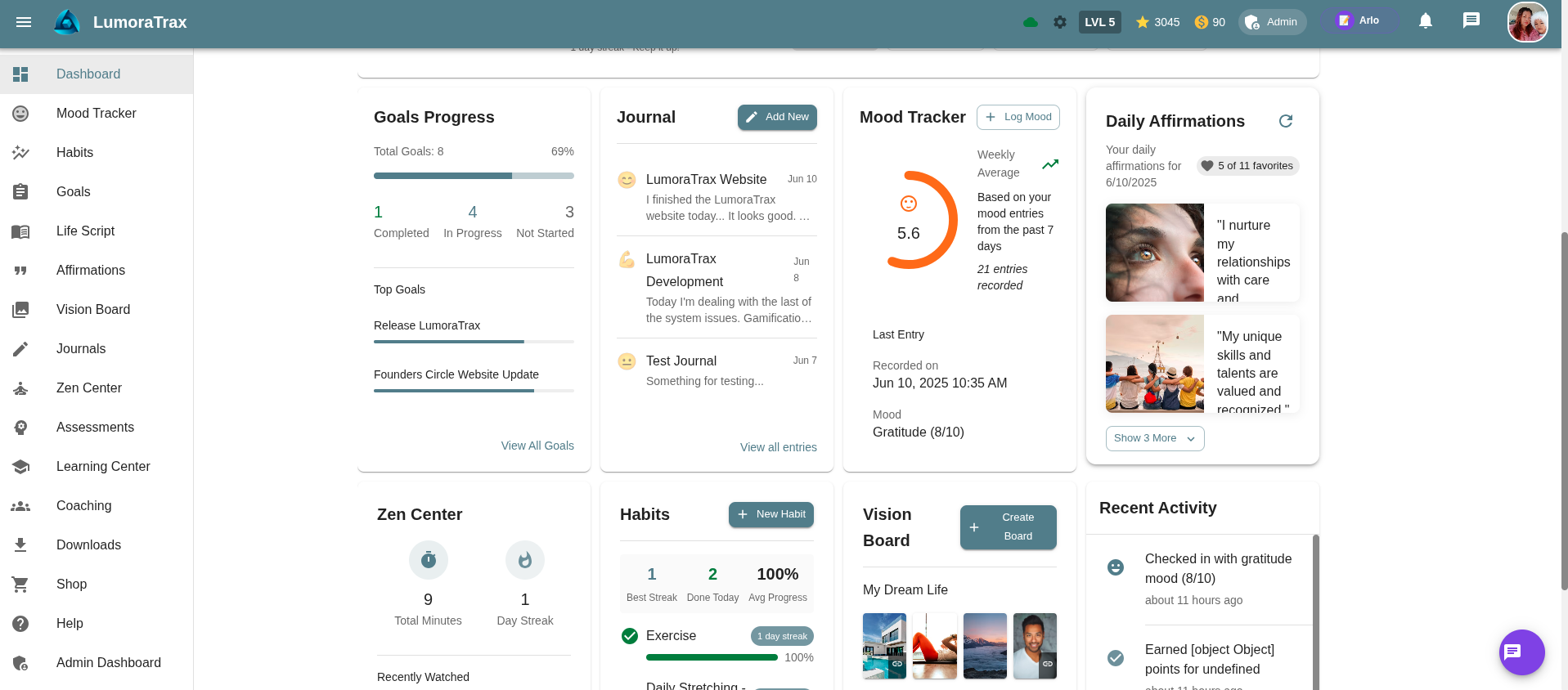Click the Zen Center meditation icon in sidebar
Image resolution: width=1568 pixels, height=690 pixels.
coord(20,388)
